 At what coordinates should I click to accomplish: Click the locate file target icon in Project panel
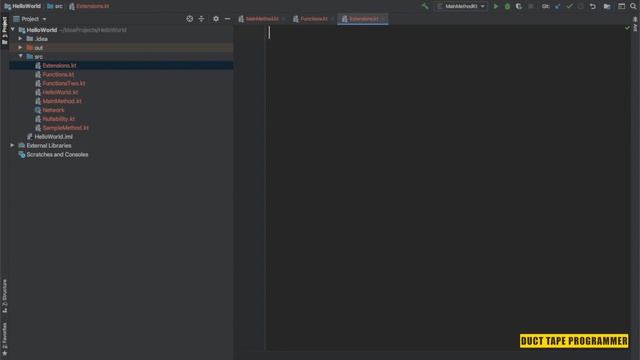[x=189, y=19]
